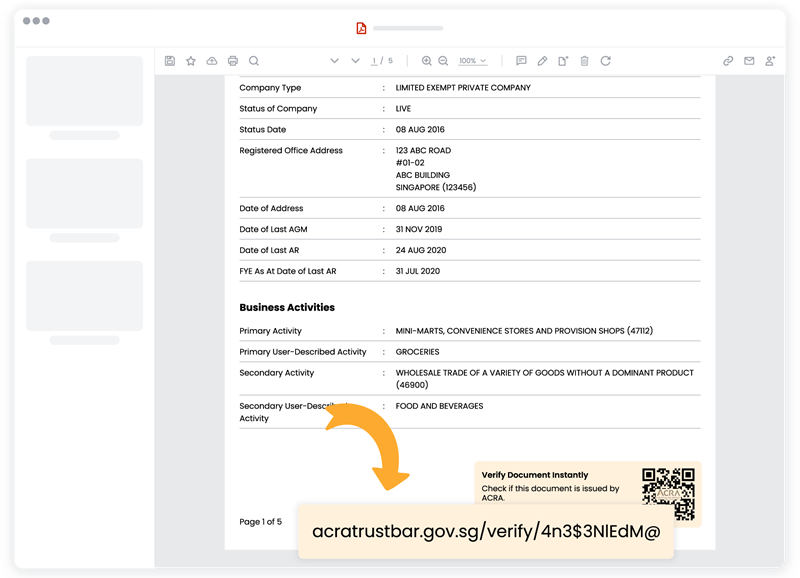Viewport: 800px width, 578px height.
Task: Add a comment annotation
Action: (520, 60)
